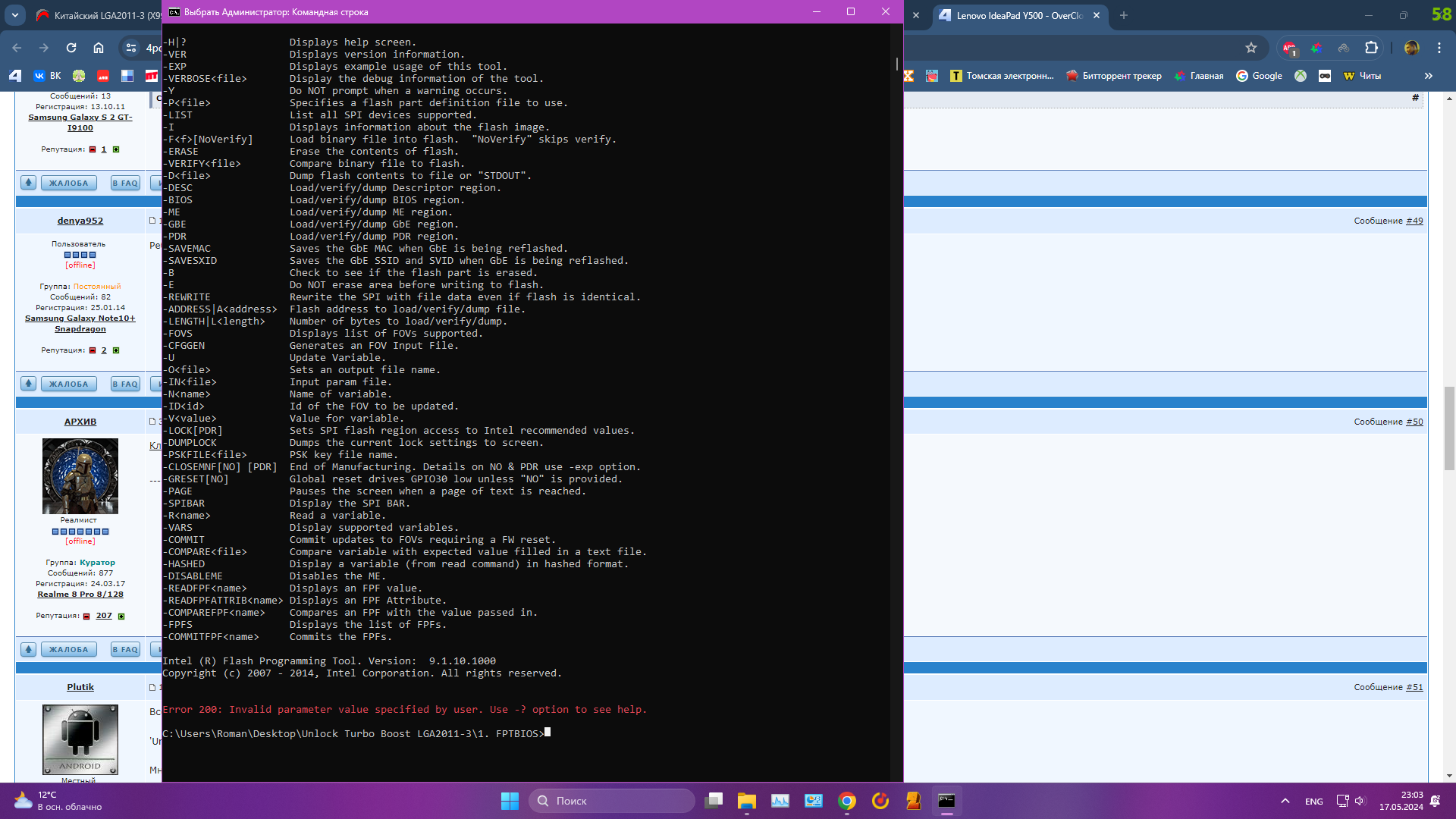
Task: Show hidden system tray icons
Action: coord(1285,801)
